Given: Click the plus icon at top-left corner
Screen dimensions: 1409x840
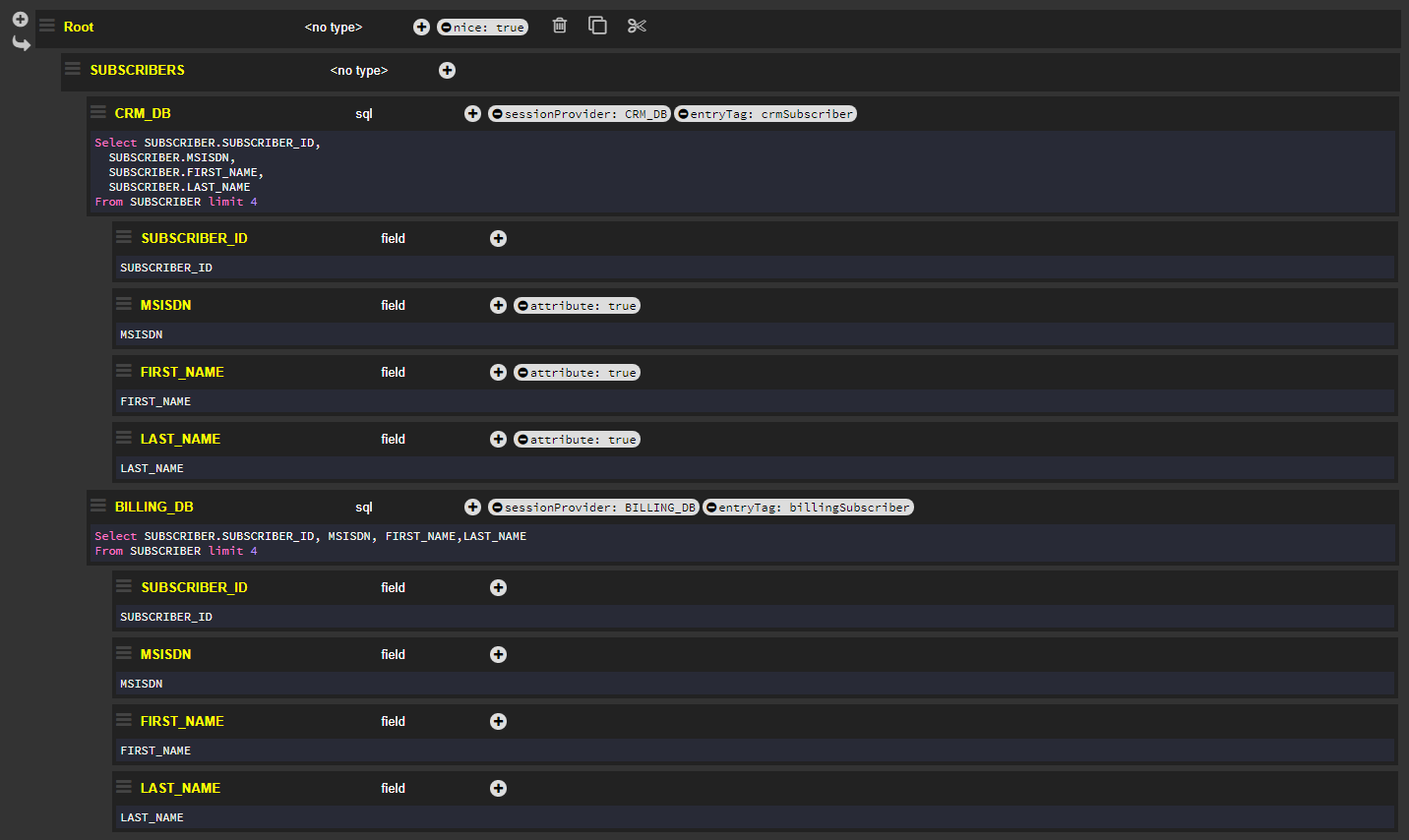Looking at the screenshot, I should pos(20,20).
